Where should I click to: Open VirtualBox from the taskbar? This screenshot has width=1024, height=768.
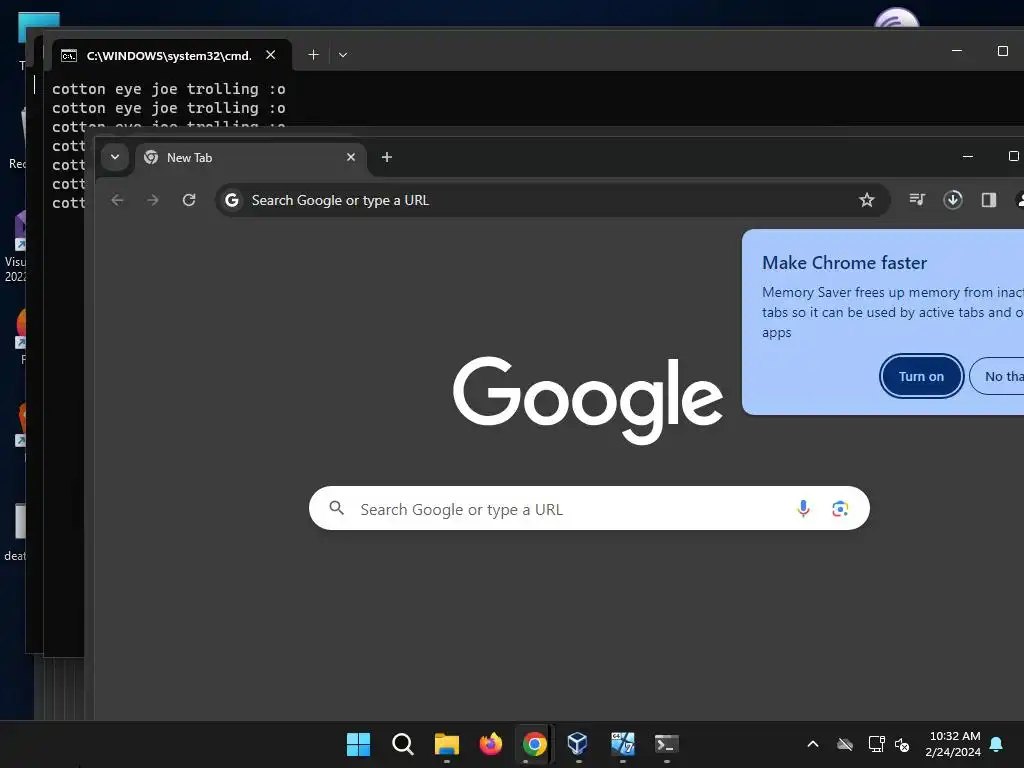(x=578, y=744)
